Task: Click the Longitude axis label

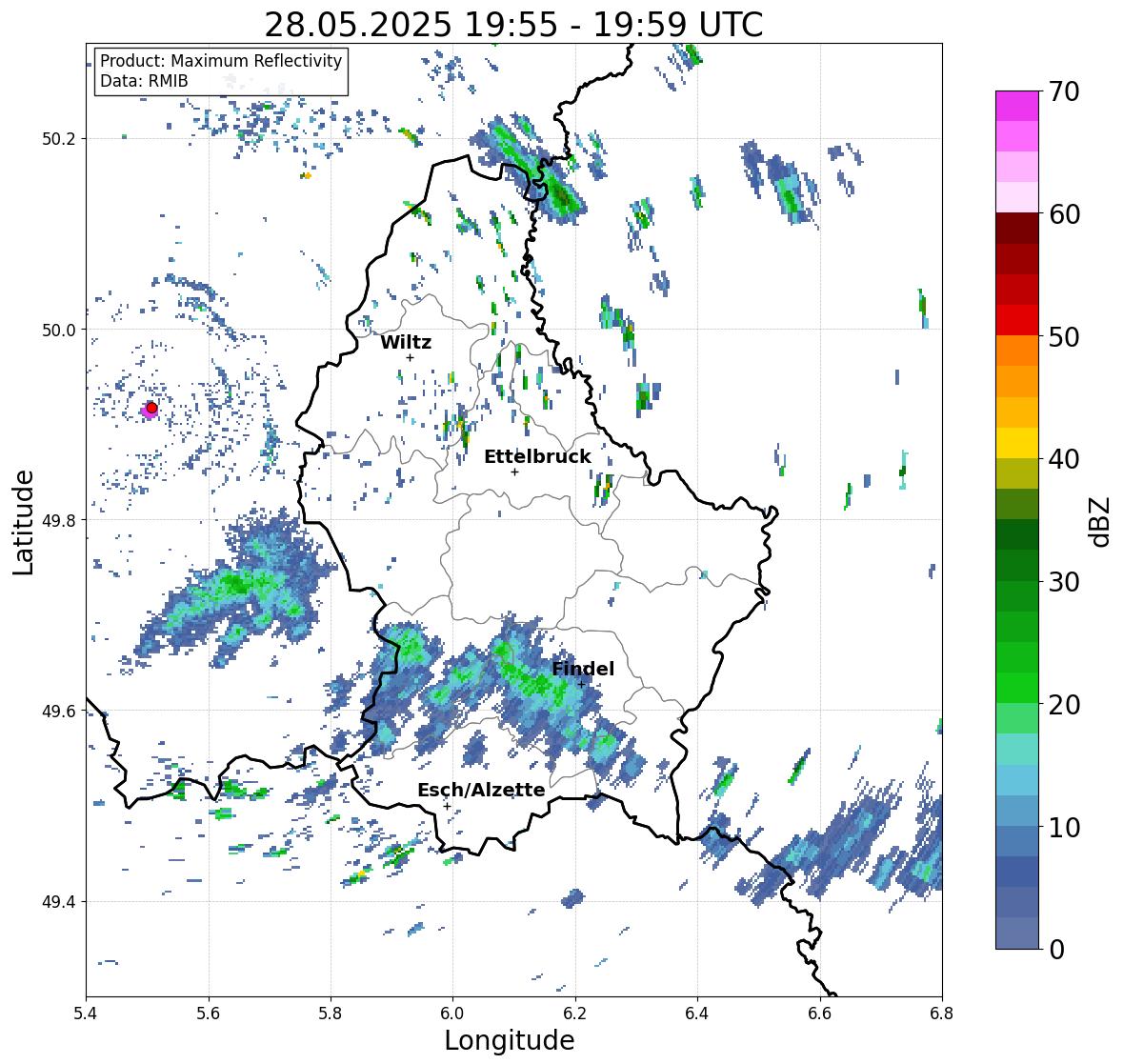Action: click(x=510, y=1040)
